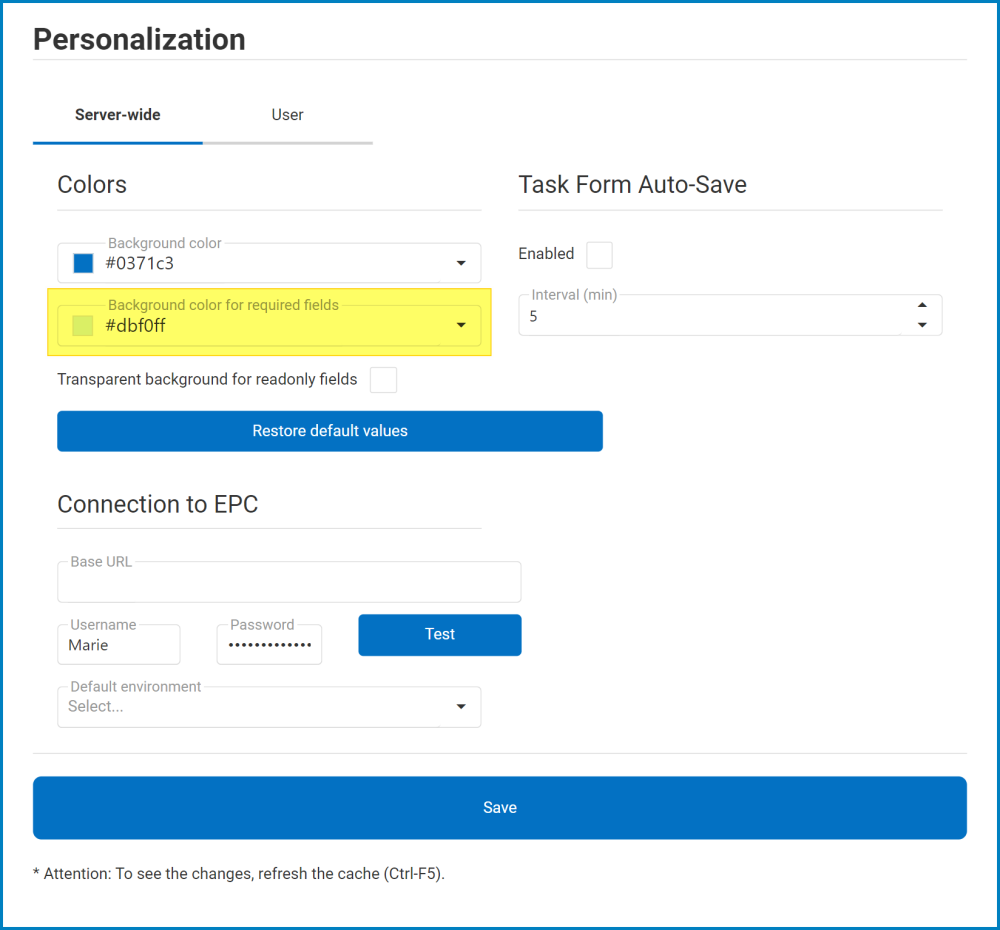Select the Username field containing Marie
This screenshot has width=1000, height=930.
pyautogui.click(x=118, y=644)
